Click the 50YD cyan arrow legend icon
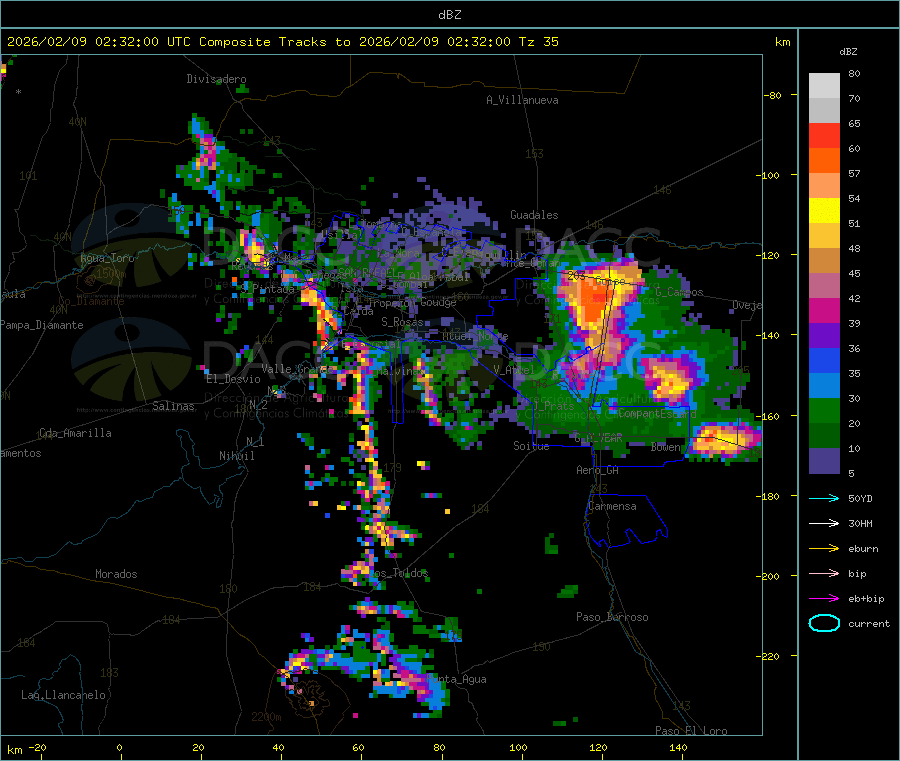This screenshot has height=761, width=900. coord(824,498)
